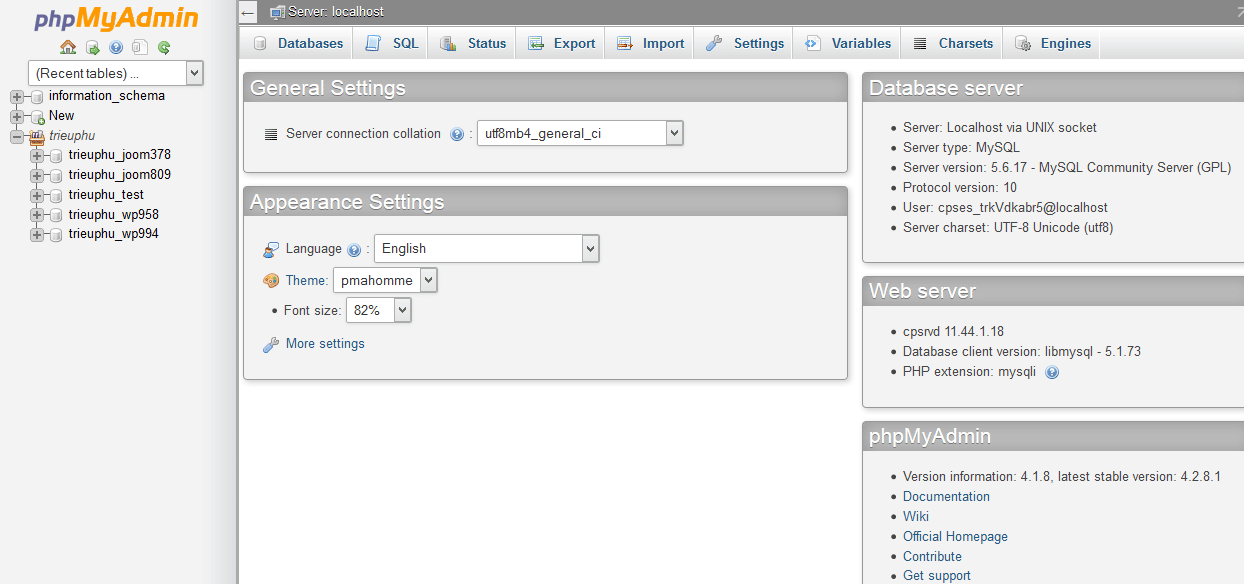Click the phpMyAdmin logo

tap(116, 19)
